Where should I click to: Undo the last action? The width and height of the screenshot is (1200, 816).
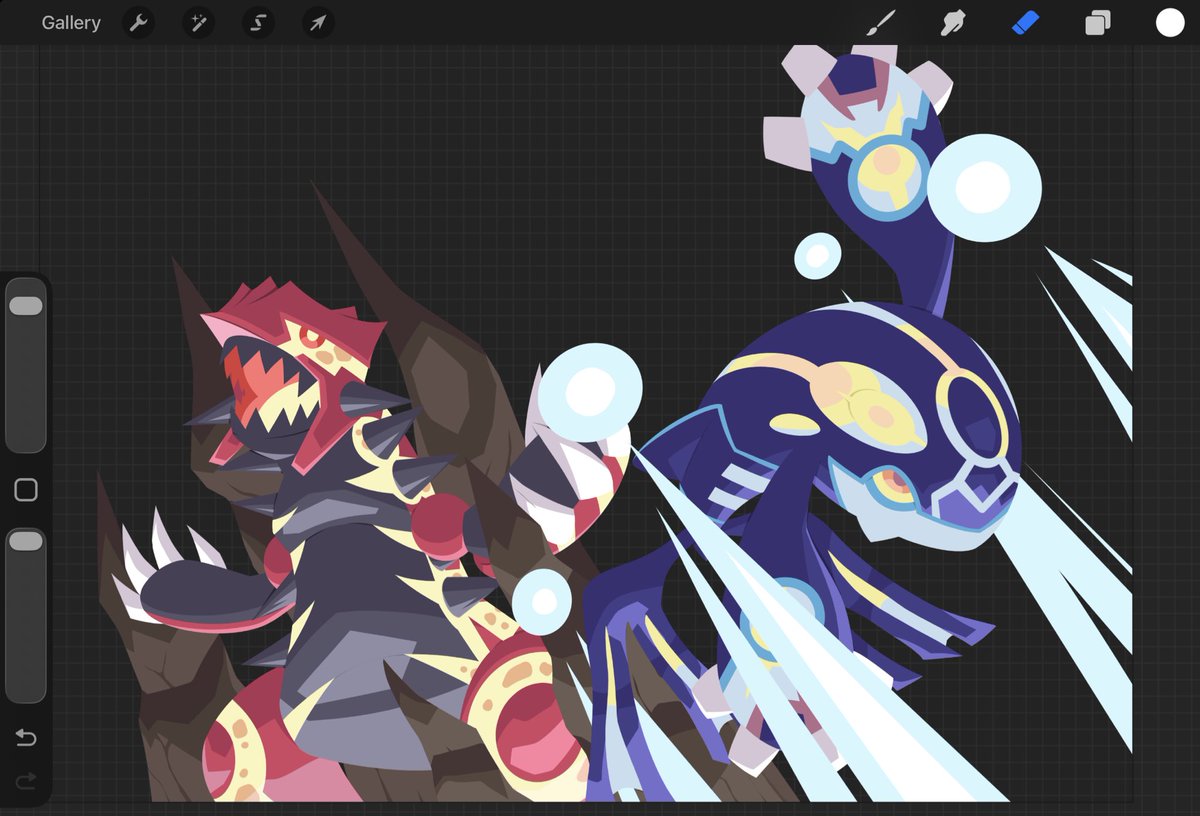point(26,738)
